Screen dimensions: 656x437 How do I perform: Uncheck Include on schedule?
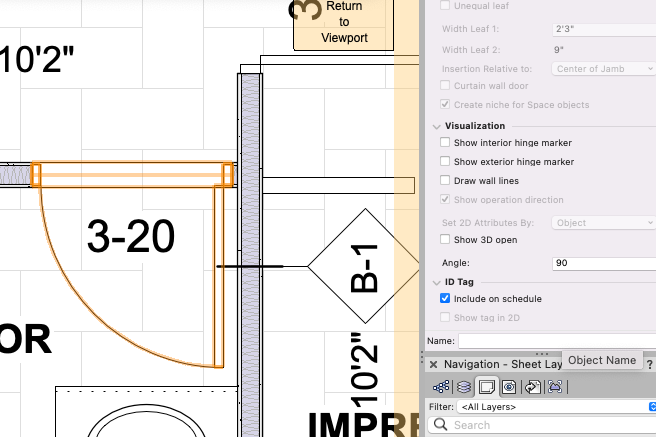[x=445, y=298]
